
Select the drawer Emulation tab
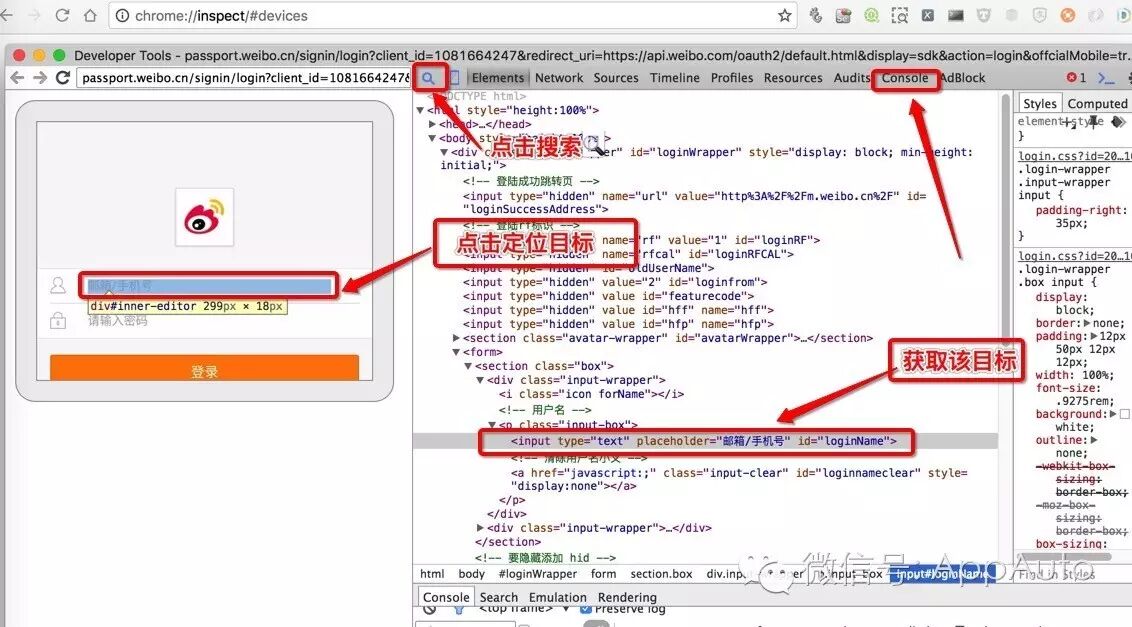(x=557, y=597)
